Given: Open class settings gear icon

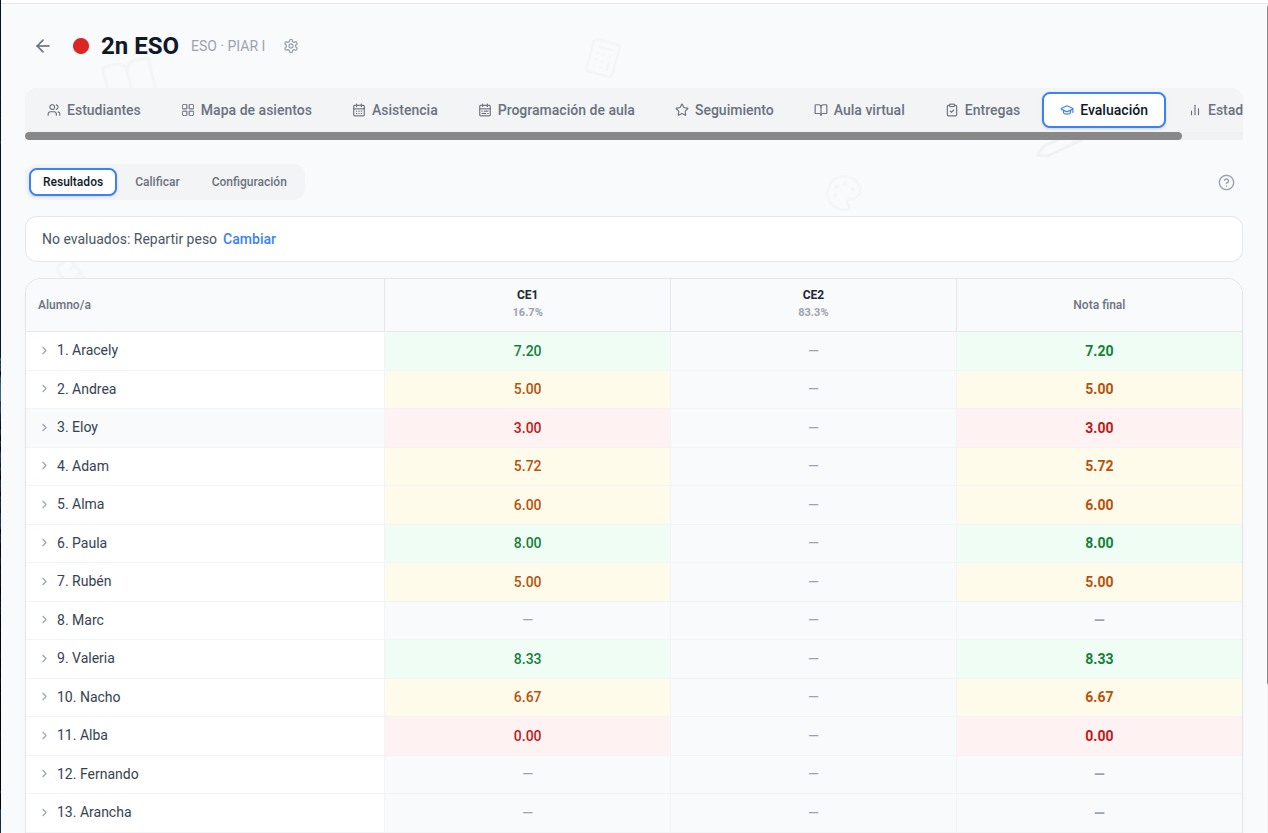Looking at the screenshot, I should 291,46.
